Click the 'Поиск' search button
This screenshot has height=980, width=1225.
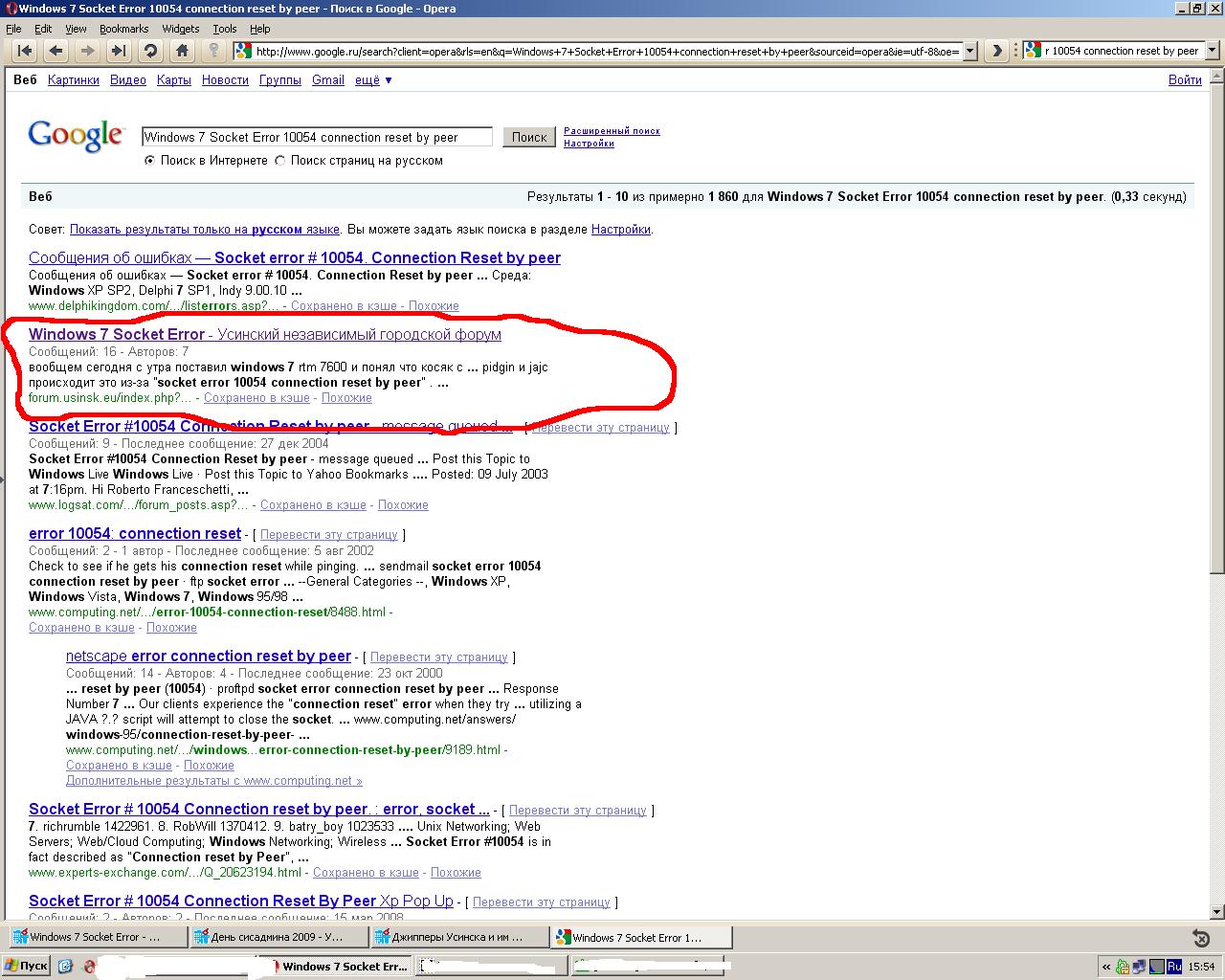pos(528,137)
